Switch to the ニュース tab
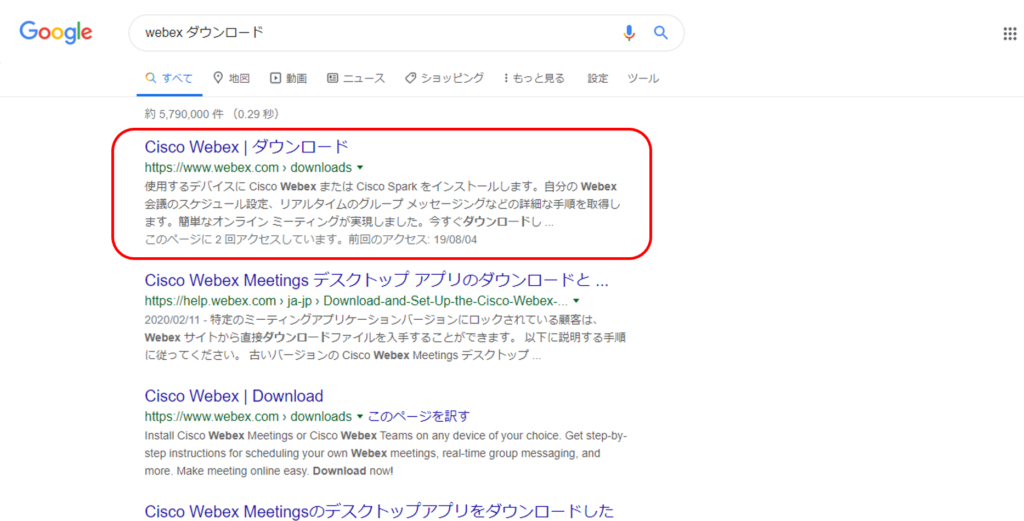Viewport: 1024px width, 521px height. click(x=356, y=78)
